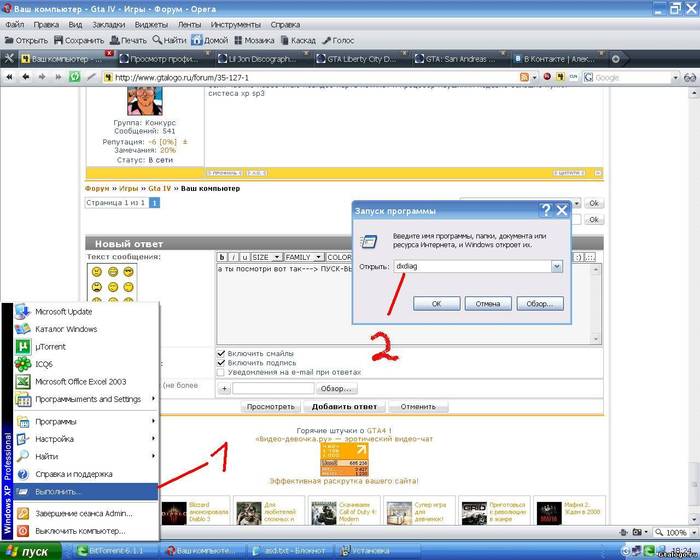Screen dimensions: 700x560
Task: Click the Сохранить toolbar icon
Action: point(60,40)
